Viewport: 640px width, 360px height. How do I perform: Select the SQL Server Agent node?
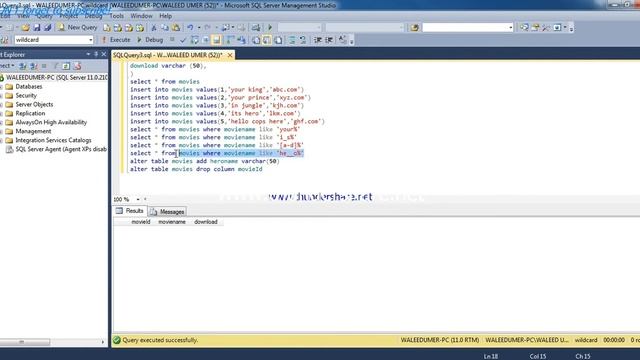coord(61,149)
